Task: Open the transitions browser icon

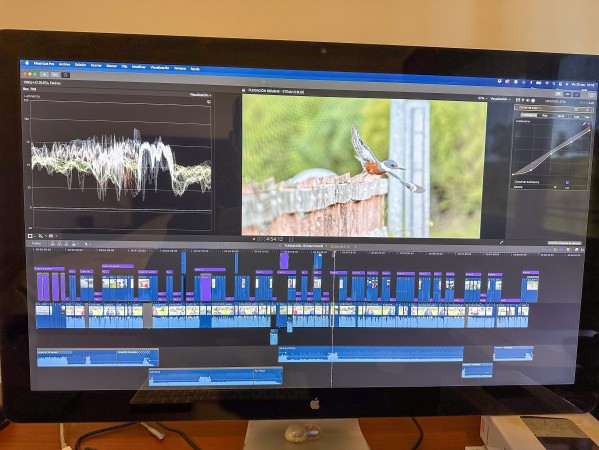Action: pos(582,250)
